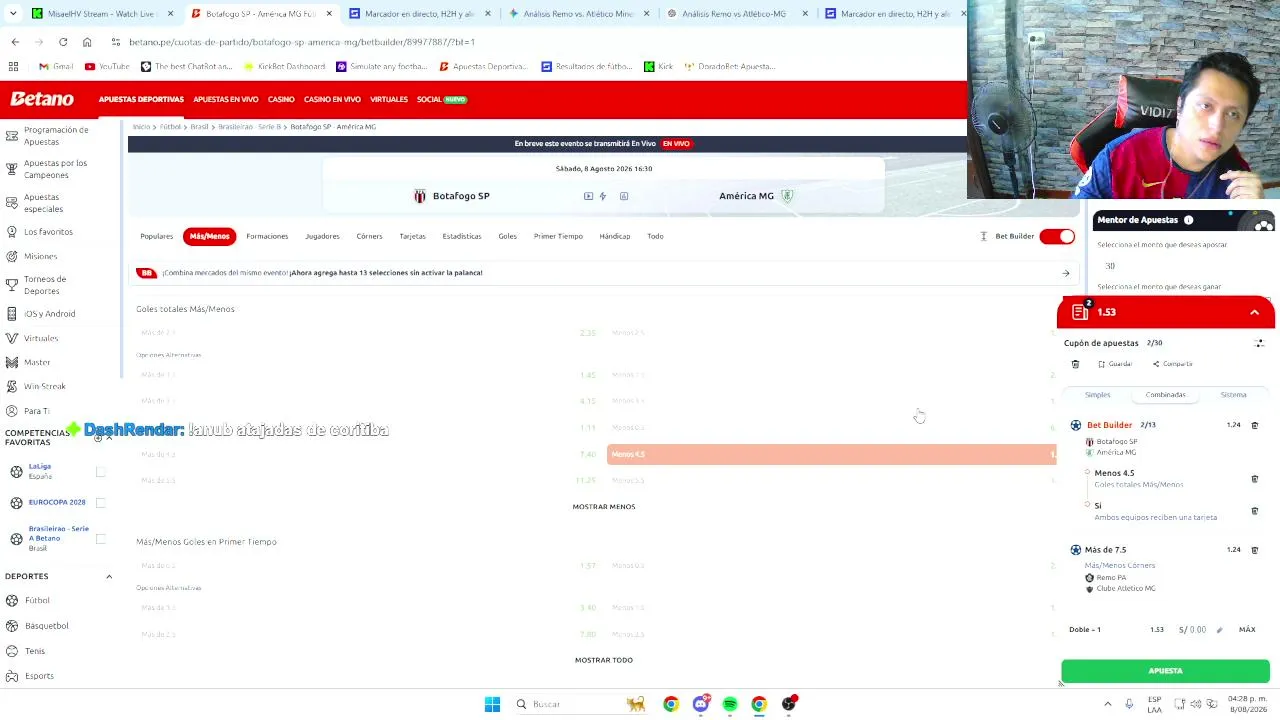This screenshot has height=720, width=1280.
Task: Edit the stake amount with the pencil icon
Action: click(1219, 630)
